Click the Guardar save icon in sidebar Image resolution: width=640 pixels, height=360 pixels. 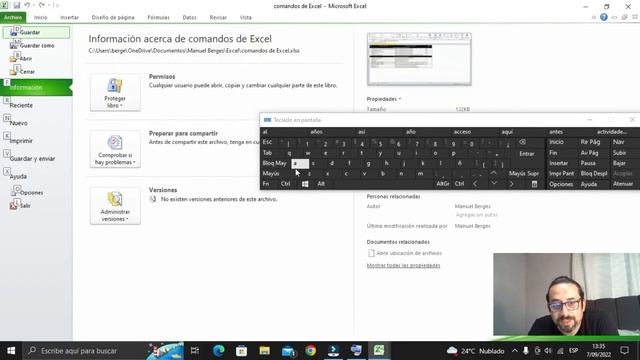pyautogui.click(x=14, y=32)
